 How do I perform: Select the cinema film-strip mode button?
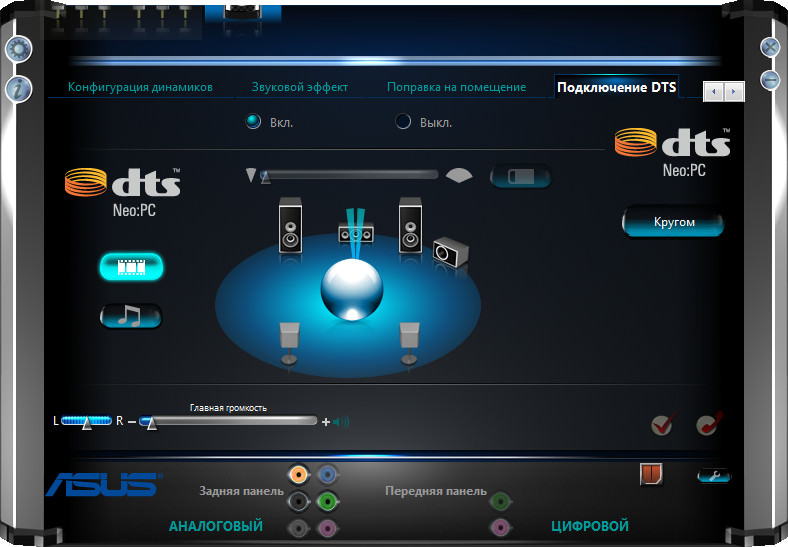(131, 266)
